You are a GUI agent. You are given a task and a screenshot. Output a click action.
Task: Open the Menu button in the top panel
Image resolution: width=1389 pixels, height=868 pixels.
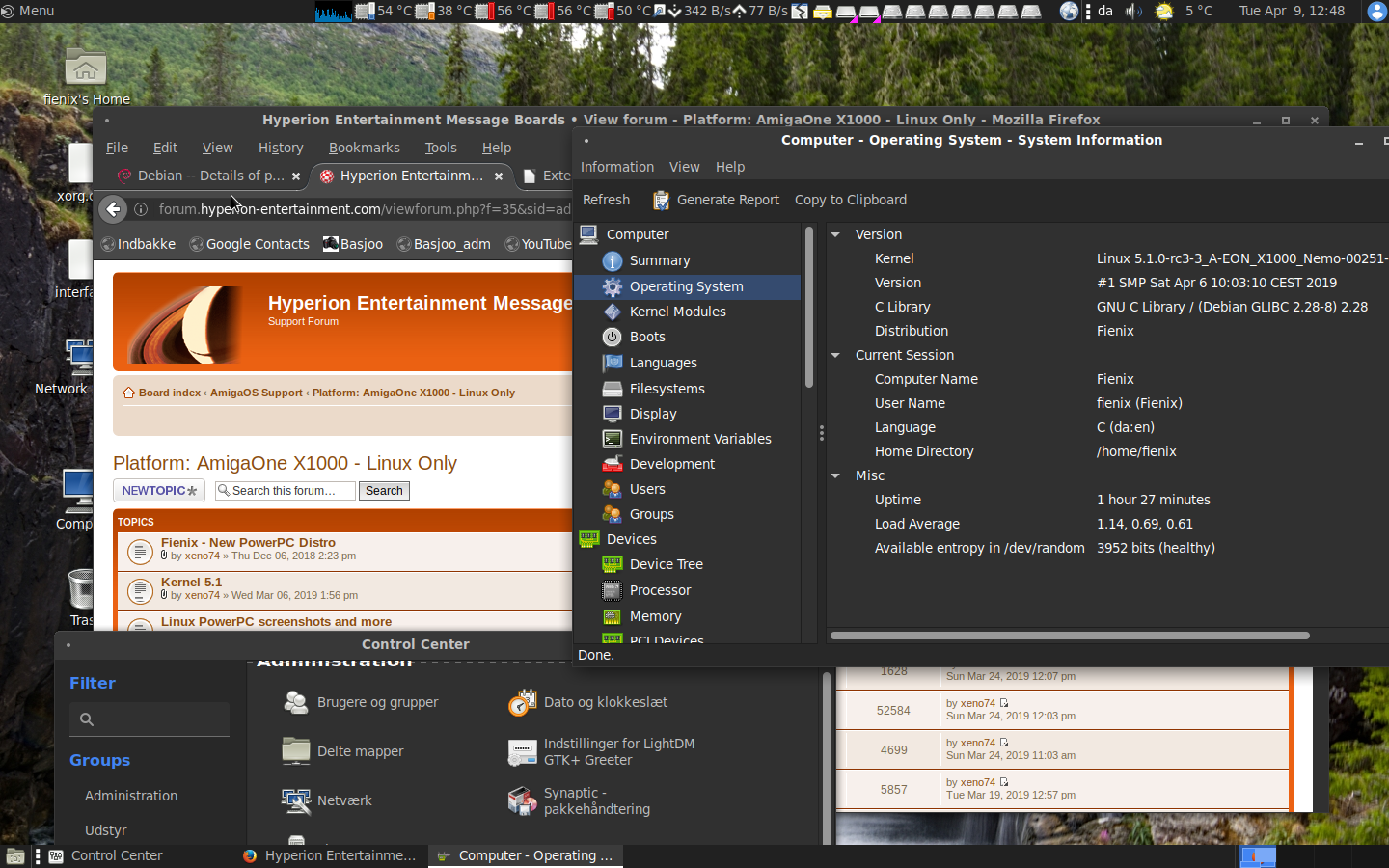[28, 11]
